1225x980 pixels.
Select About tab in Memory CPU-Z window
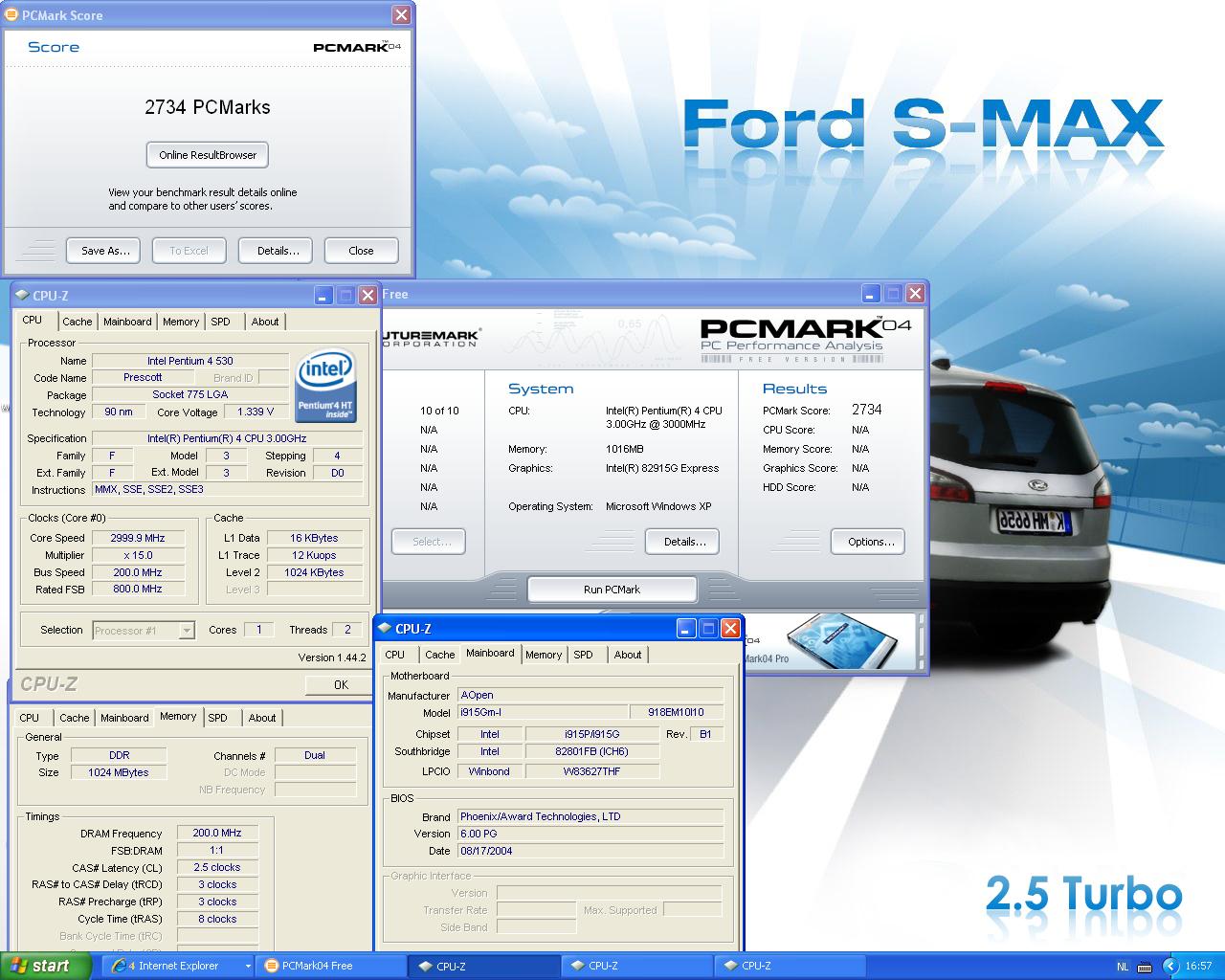click(262, 718)
